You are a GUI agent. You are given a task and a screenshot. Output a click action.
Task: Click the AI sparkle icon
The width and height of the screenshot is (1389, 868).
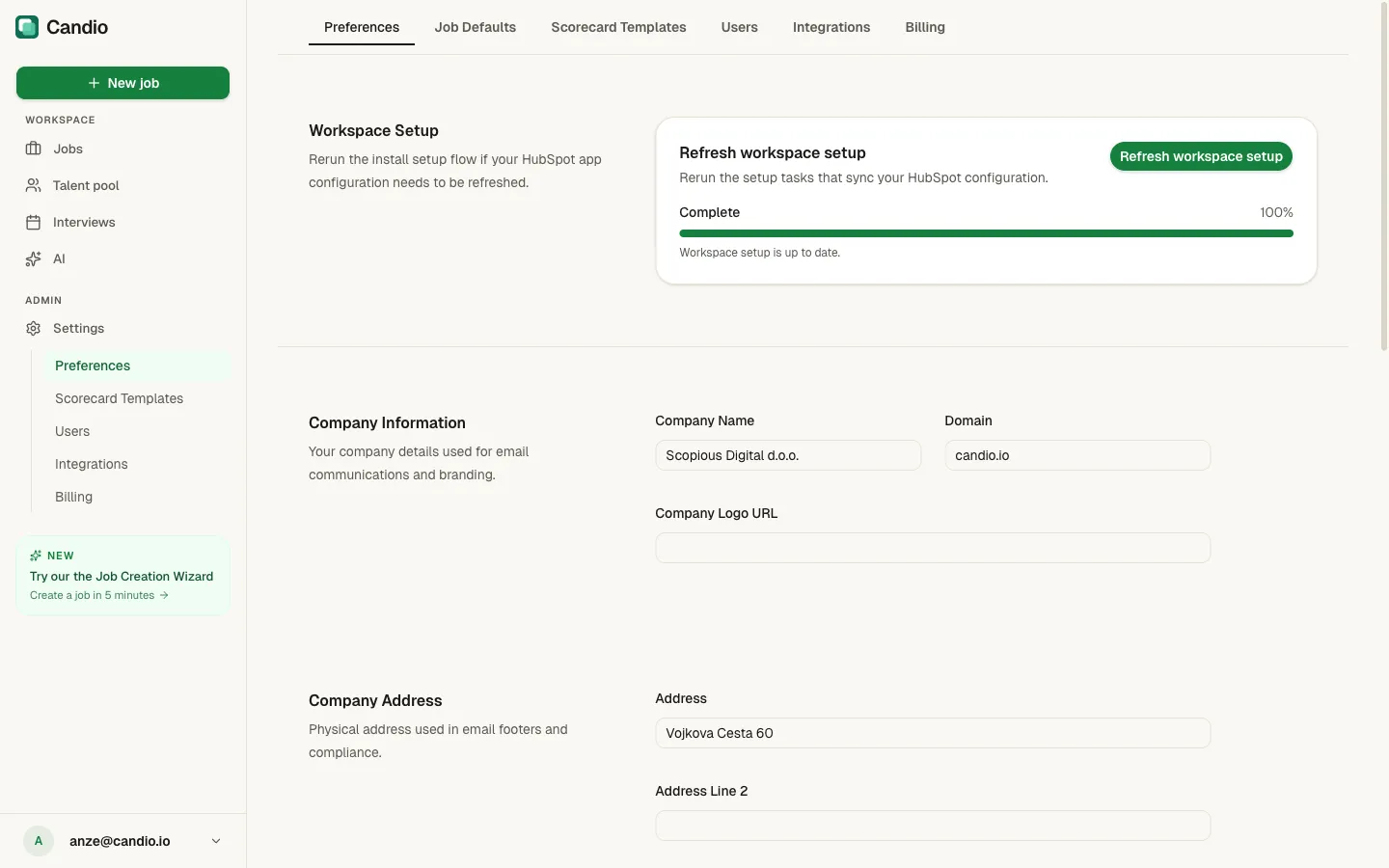tap(34, 258)
